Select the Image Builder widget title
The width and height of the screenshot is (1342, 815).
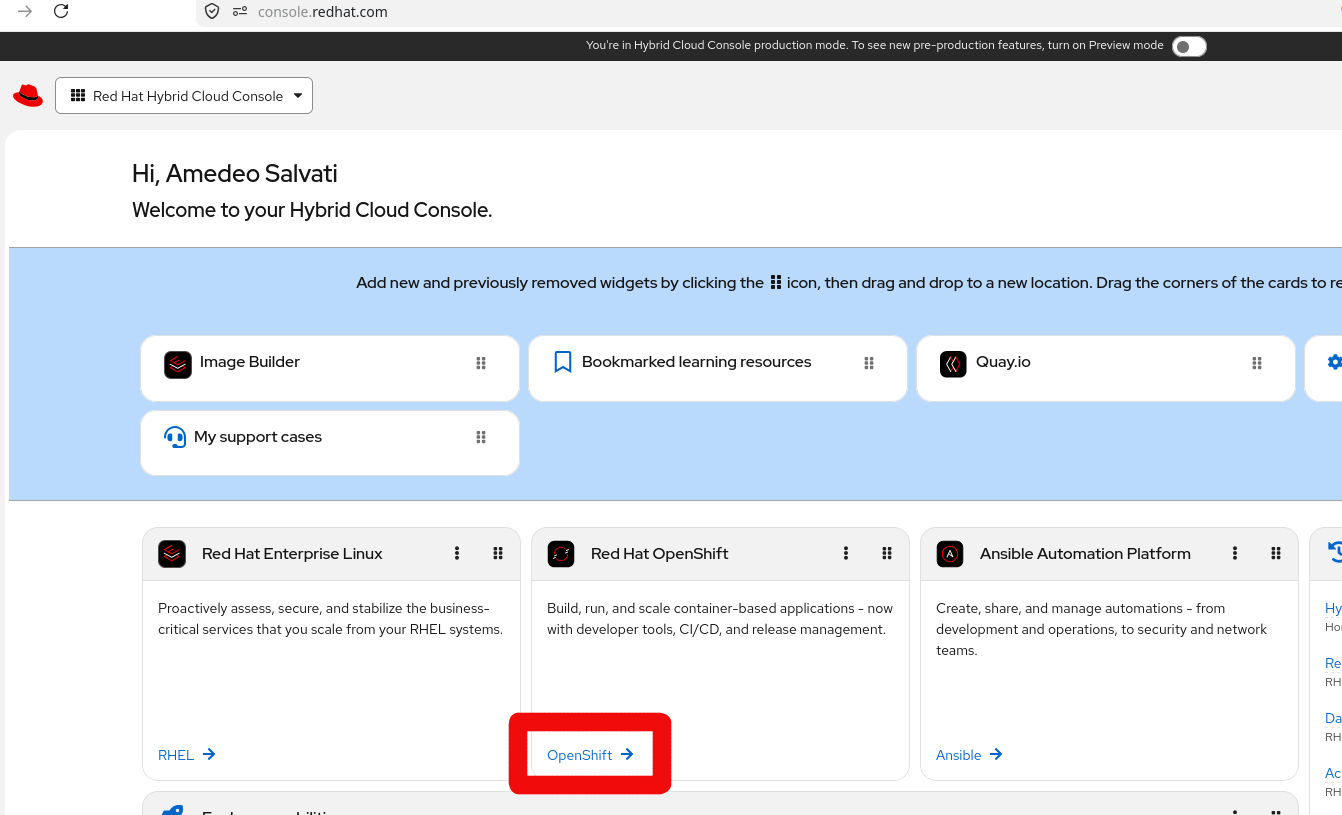[x=250, y=362]
